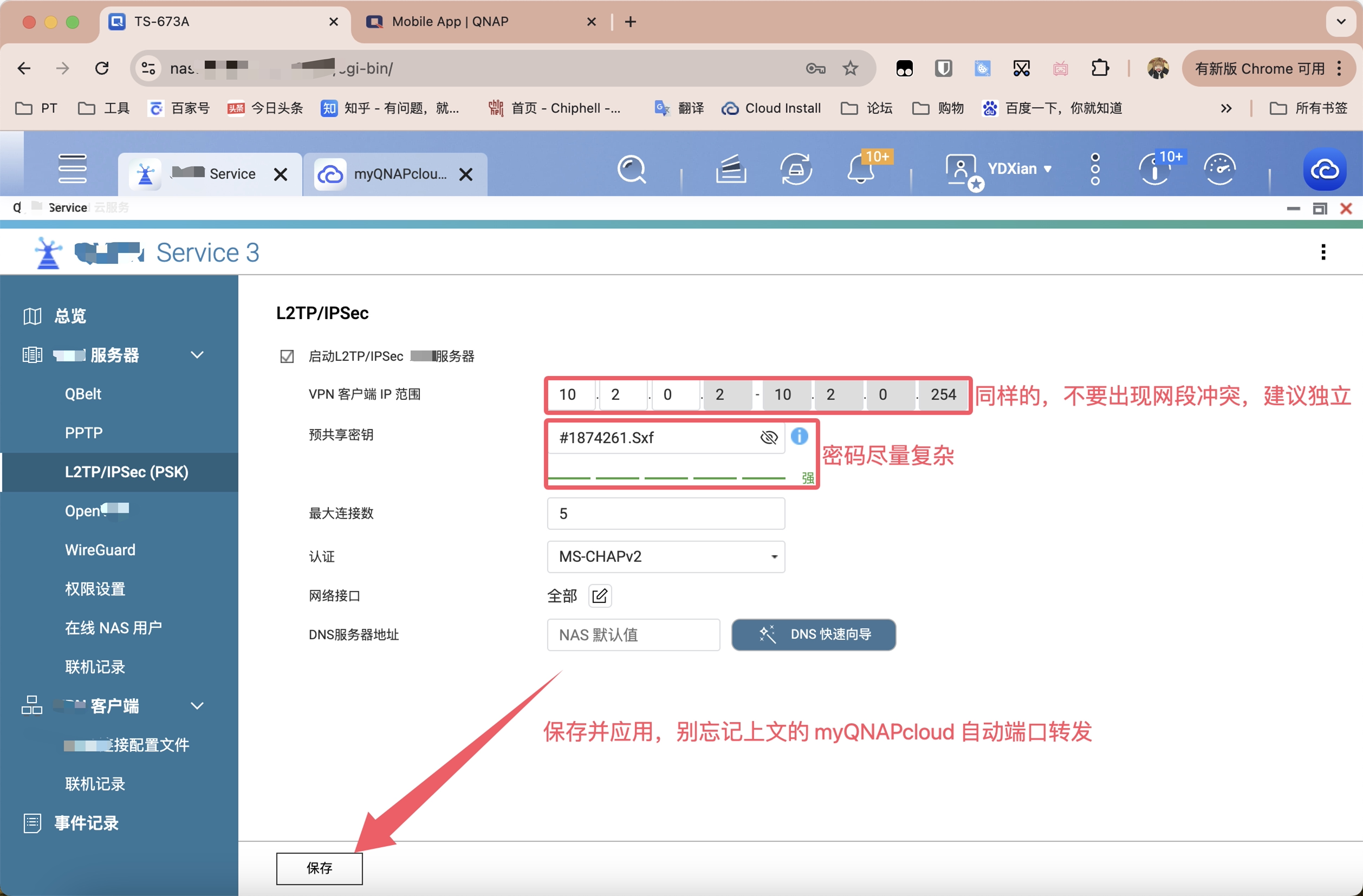Click the Service app vertical dots menu
The image size is (1363, 896).
pos(1323,252)
